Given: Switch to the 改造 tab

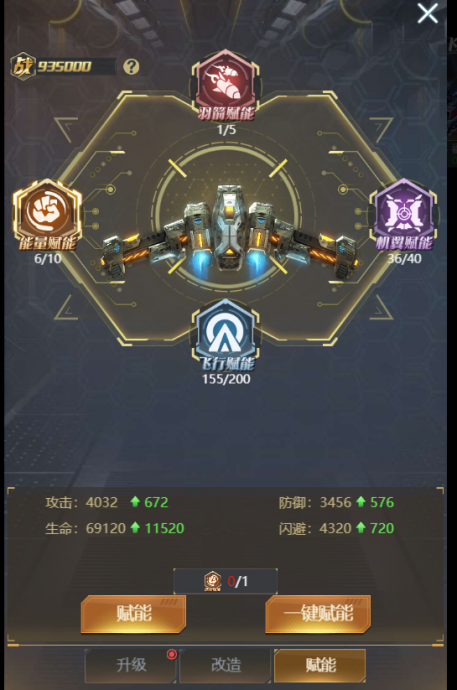Looking at the screenshot, I should point(226,665).
